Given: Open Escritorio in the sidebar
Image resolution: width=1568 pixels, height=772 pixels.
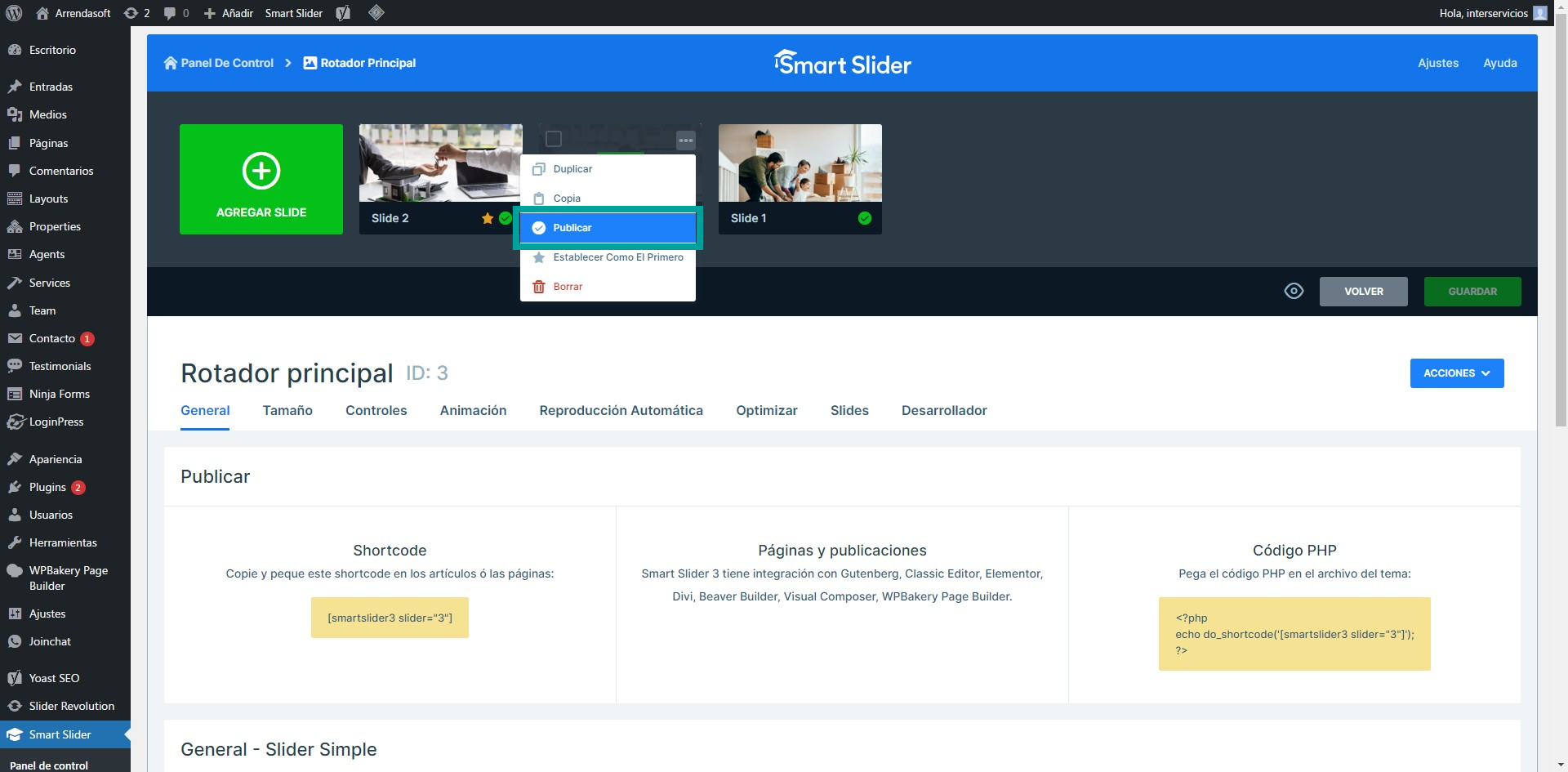Looking at the screenshot, I should tap(65, 50).
